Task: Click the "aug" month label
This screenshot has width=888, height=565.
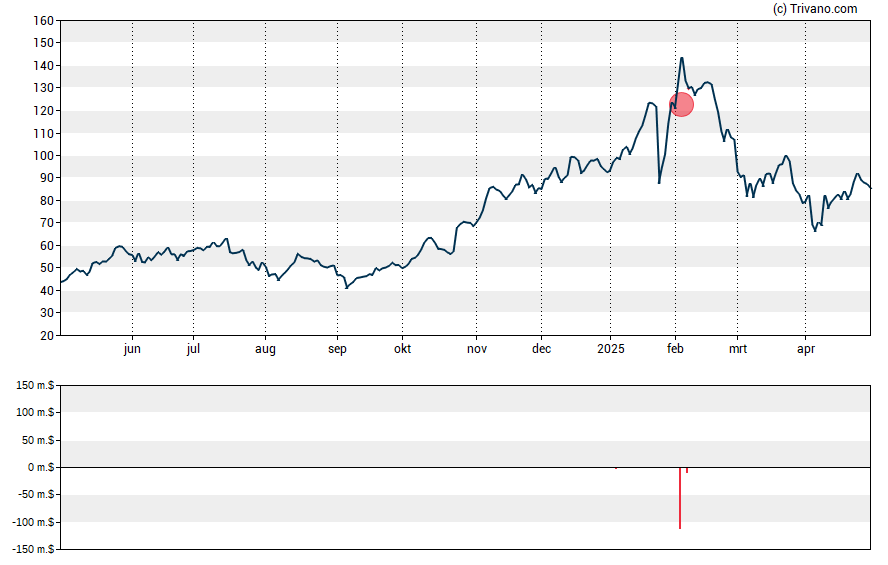Action: (x=265, y=349)
